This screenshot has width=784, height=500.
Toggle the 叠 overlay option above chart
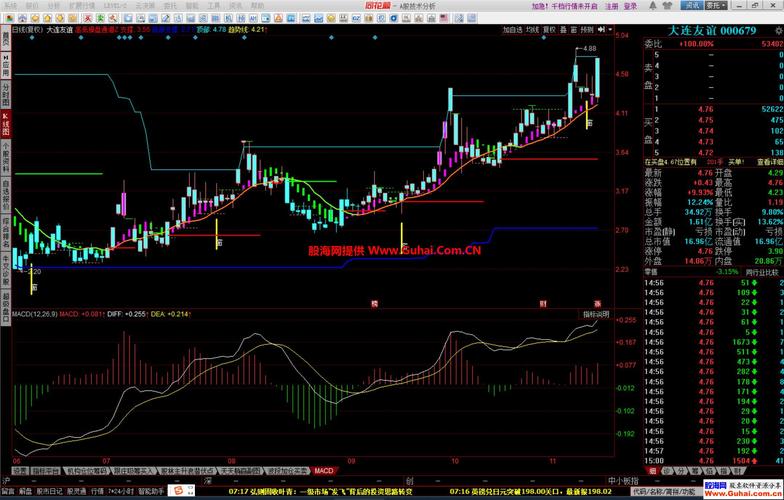(564, 30)
